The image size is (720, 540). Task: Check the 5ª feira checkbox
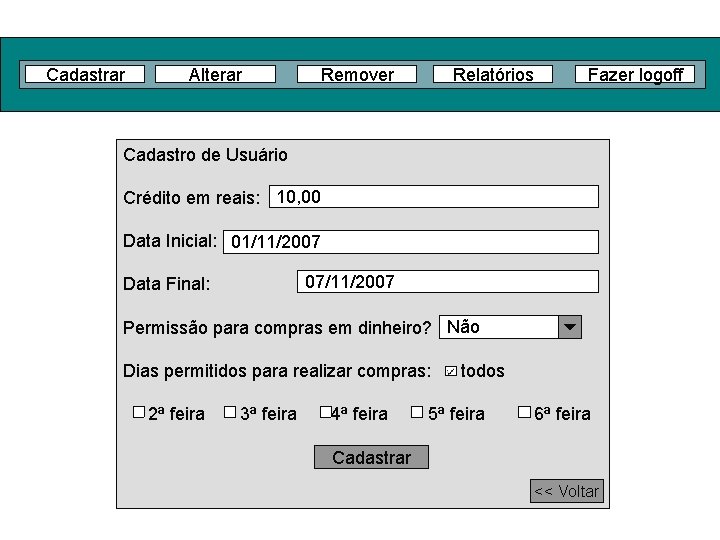pyautogui.click(x=417, y=412)
